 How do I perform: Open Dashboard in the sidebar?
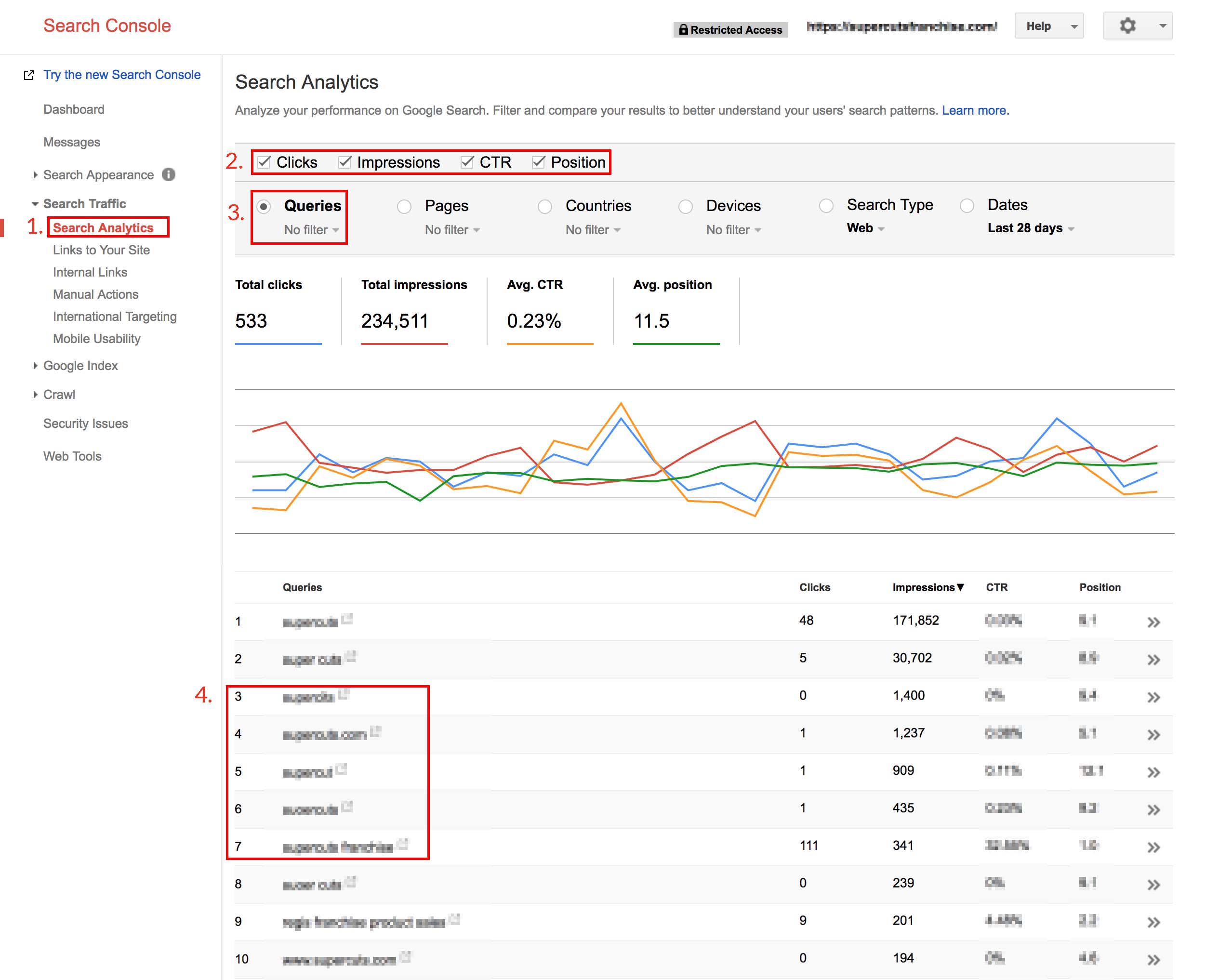(x=74, y=110)
